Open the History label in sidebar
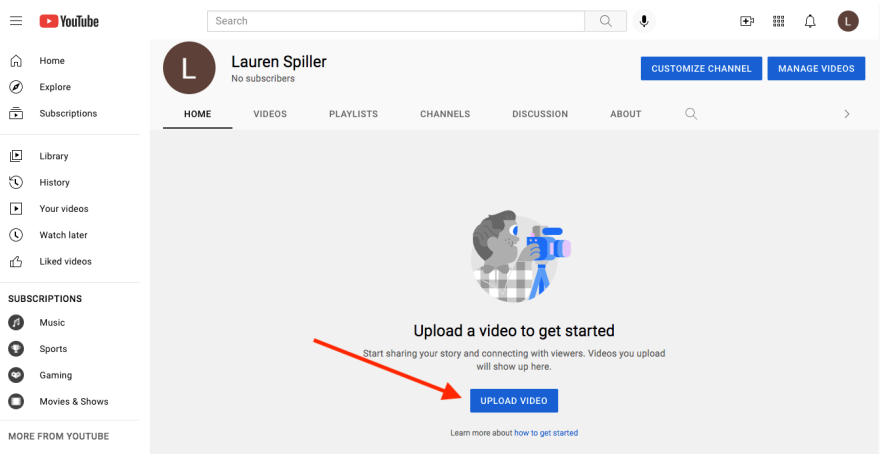Viewport: 880px width, 456px height. pos(54,182)
